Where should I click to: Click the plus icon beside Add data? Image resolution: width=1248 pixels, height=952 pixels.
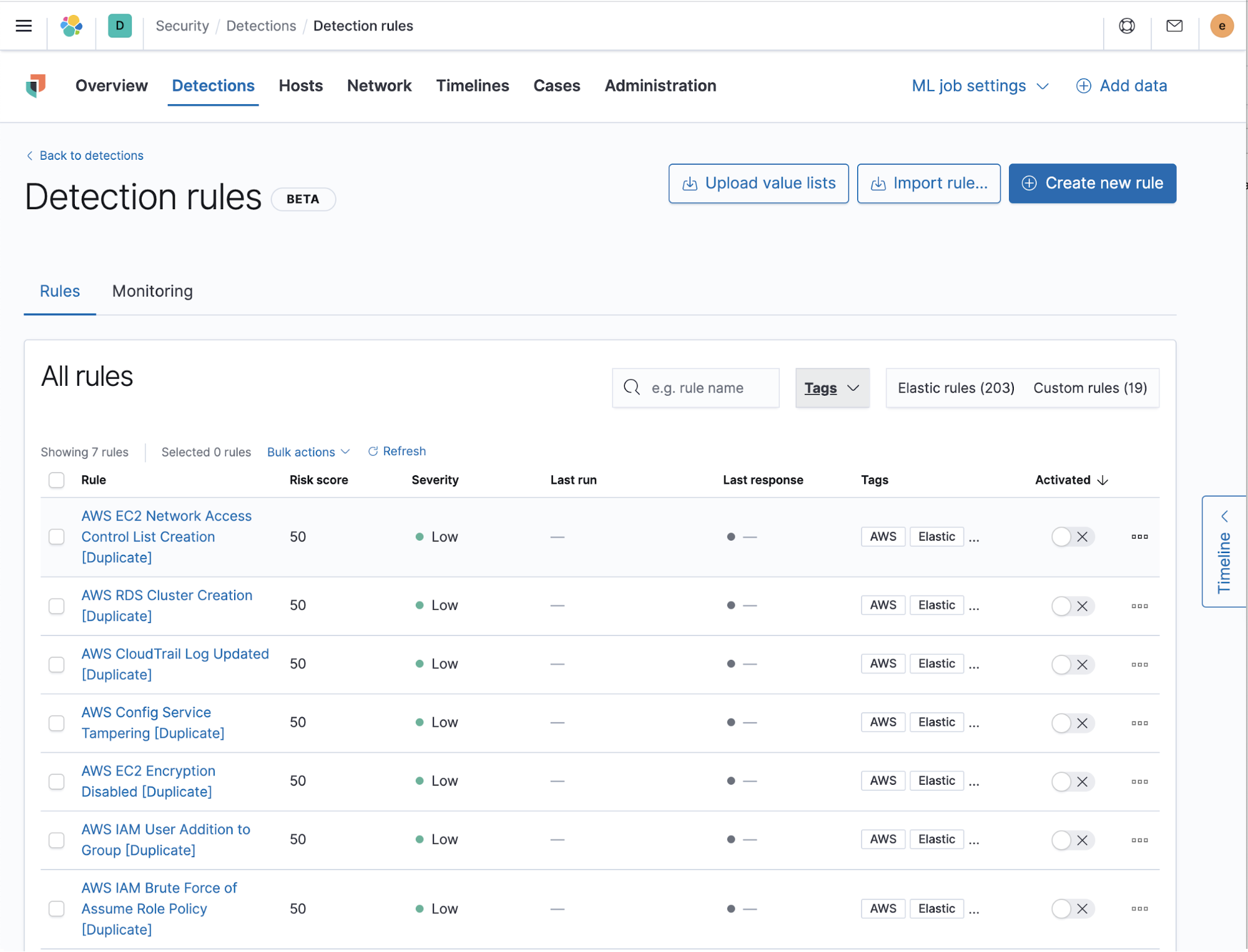tap(1084, 86)
